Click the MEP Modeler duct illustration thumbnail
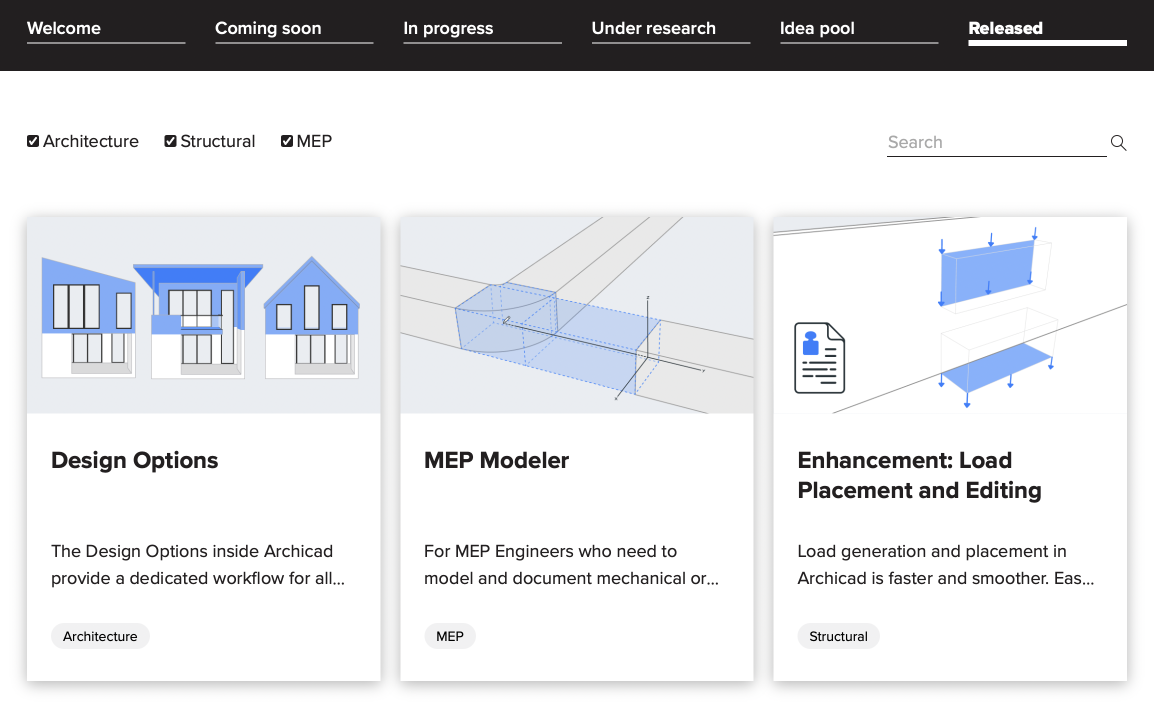The height and width of the screenshot is (706, 1154). pos(577,315)
